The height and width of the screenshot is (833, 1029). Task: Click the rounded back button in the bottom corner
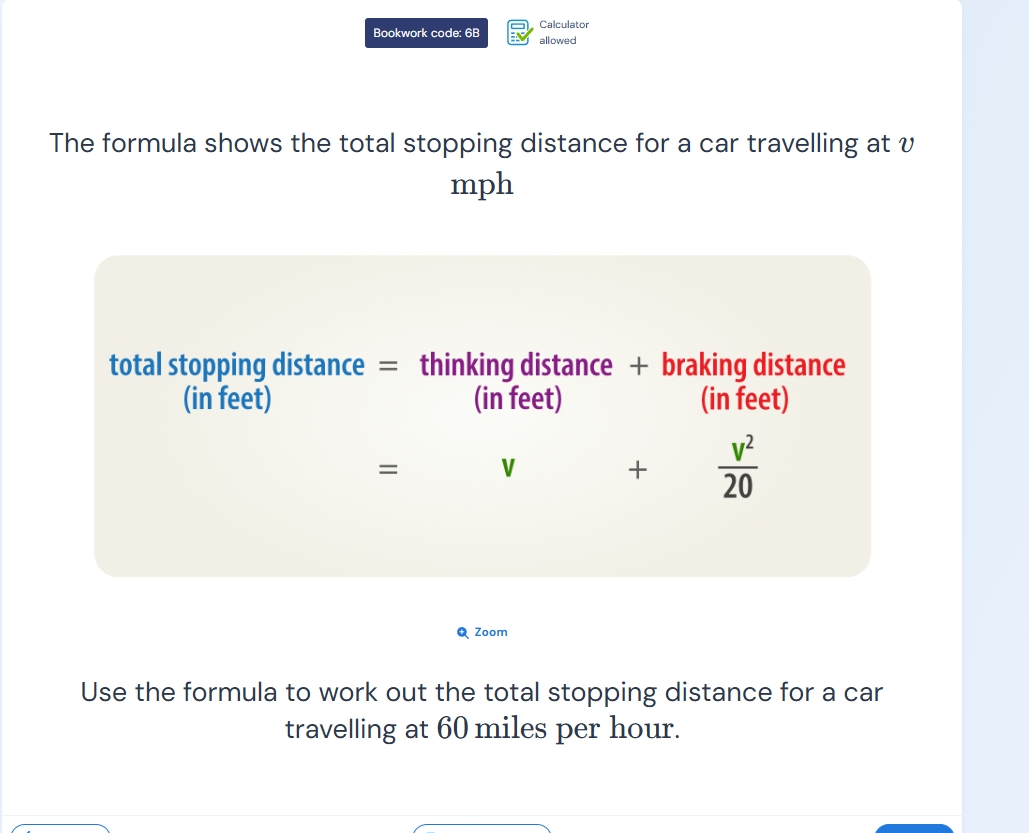(58, 829)
